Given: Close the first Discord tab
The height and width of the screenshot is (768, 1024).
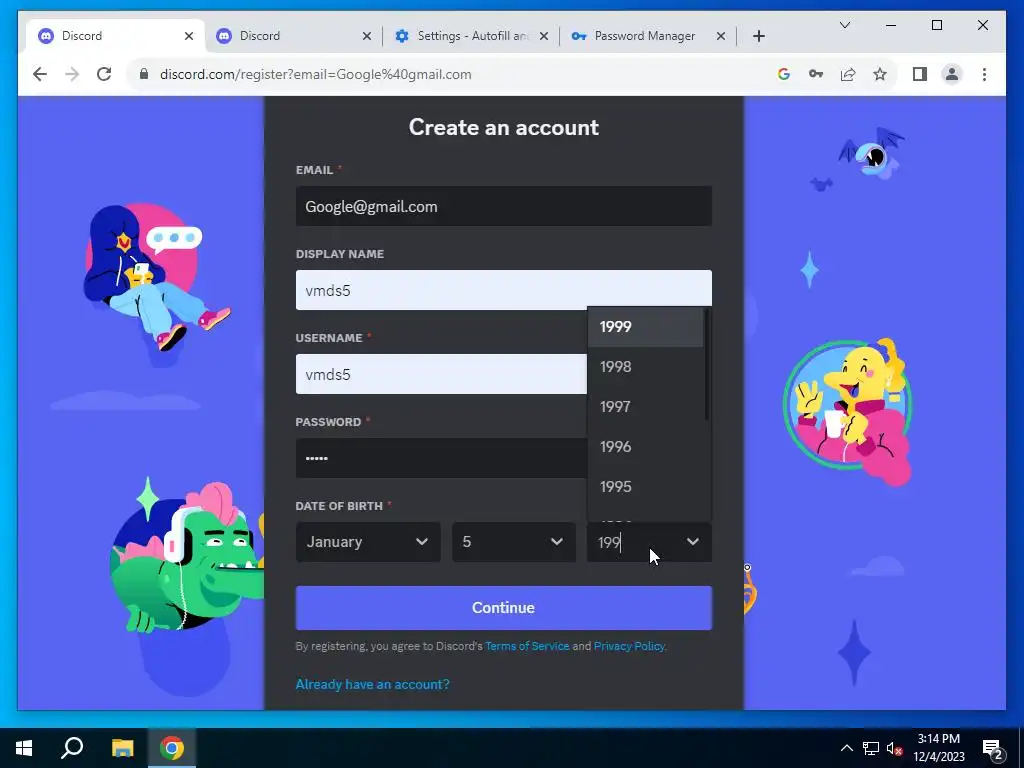Looking at the screenshot, I should (189, 36).
